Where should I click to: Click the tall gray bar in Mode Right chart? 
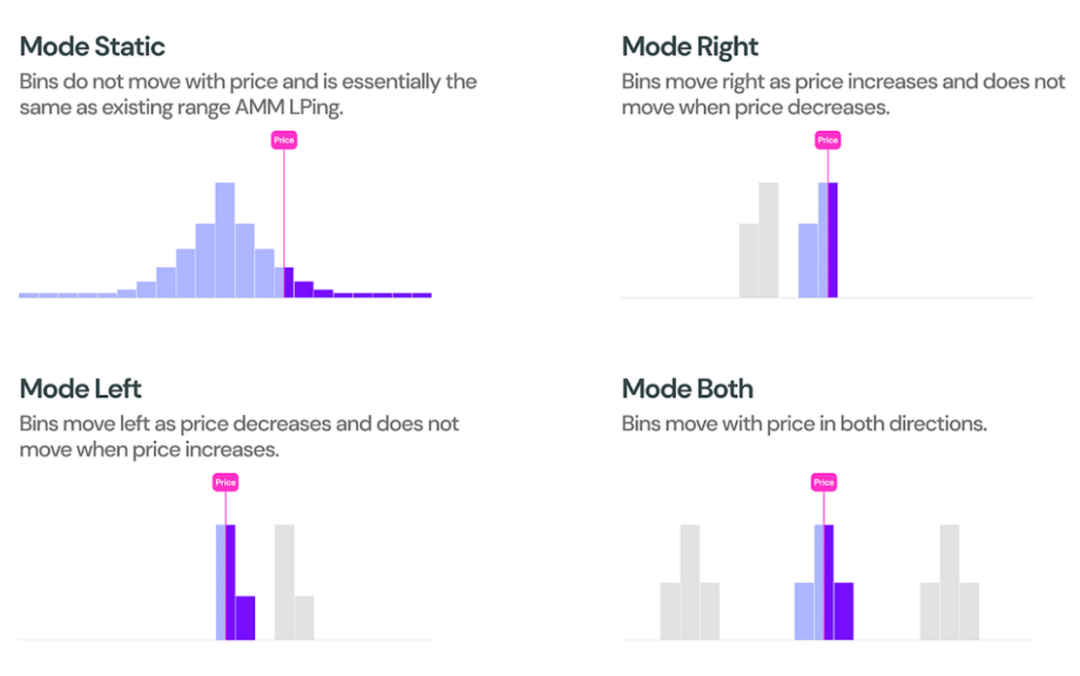769,240
